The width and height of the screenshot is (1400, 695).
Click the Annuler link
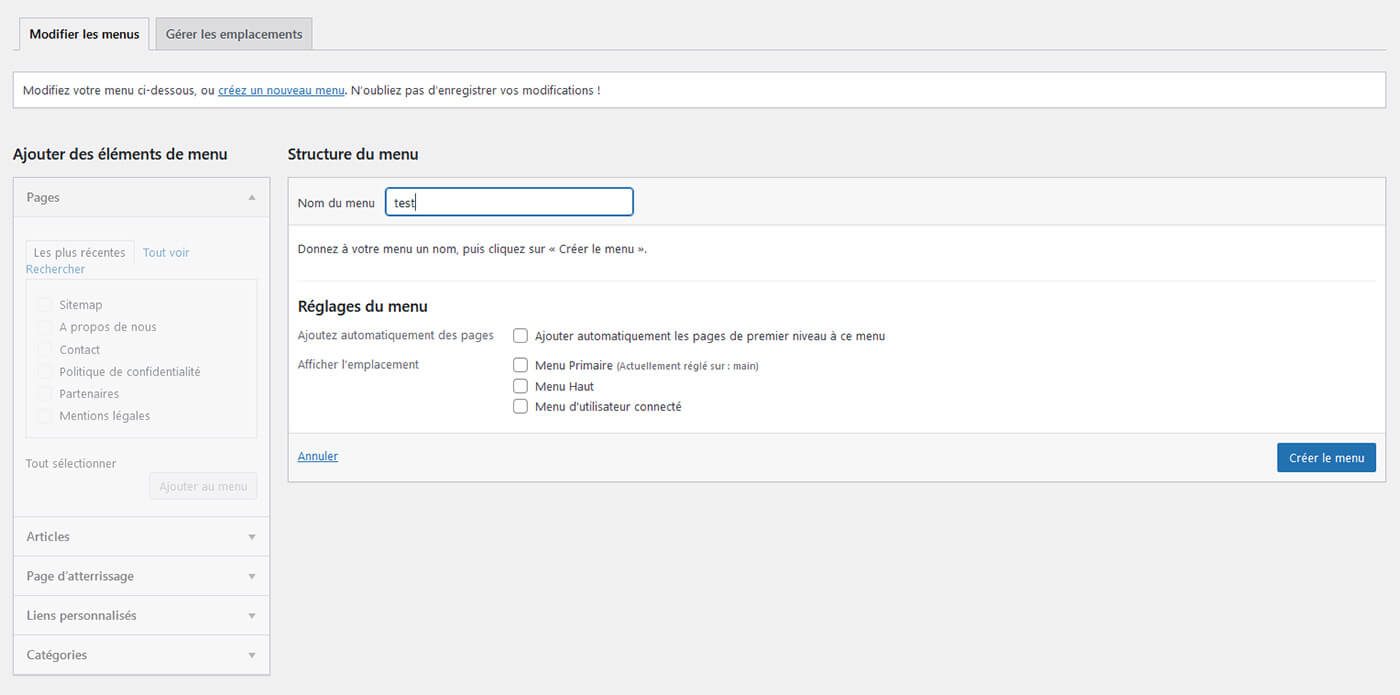pyautogui.click(x=318, y=456)
